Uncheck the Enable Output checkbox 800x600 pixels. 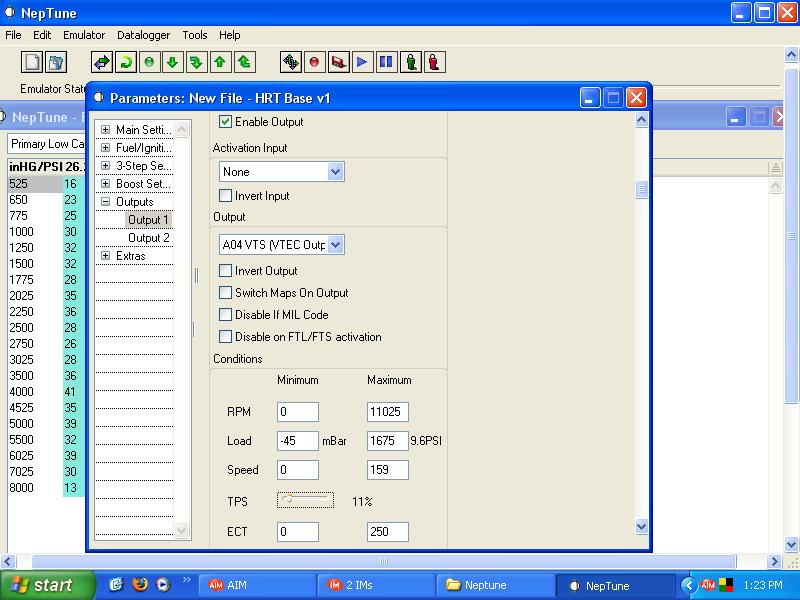(x=225, y=121)
